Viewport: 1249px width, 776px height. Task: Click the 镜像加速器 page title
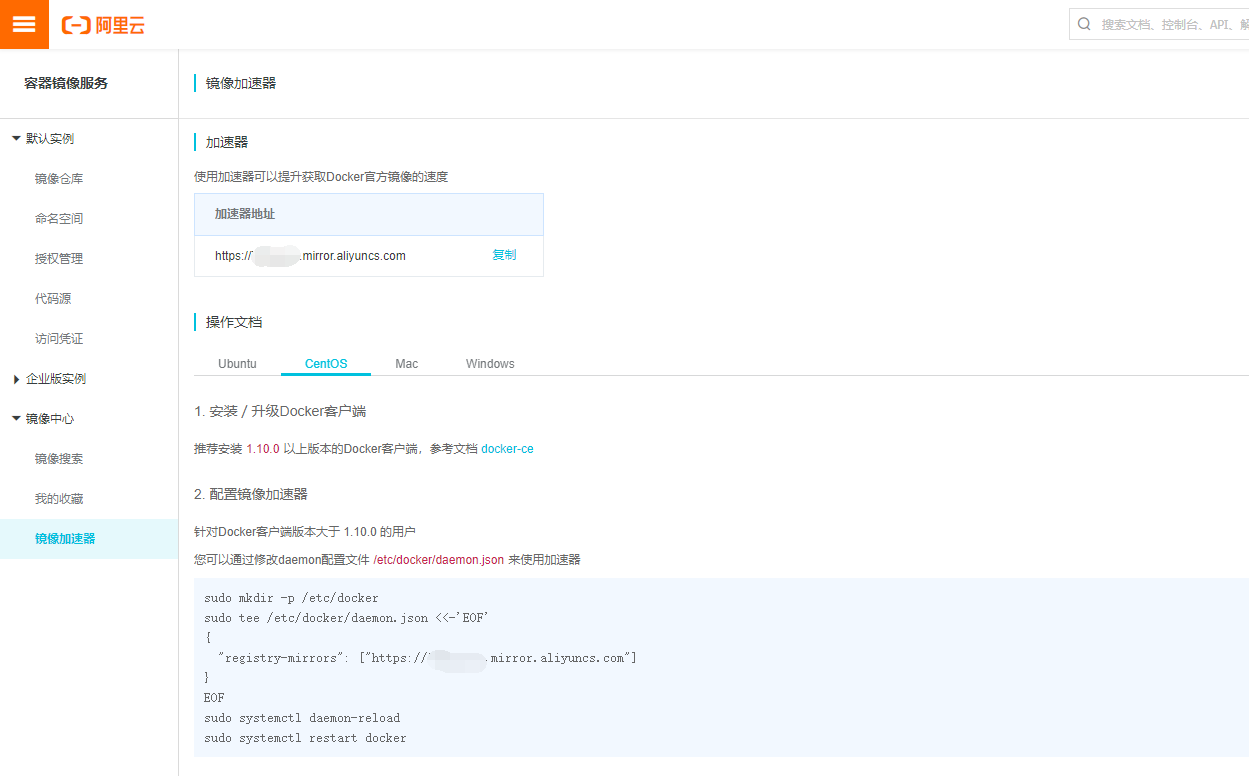(x=241, y=83)
